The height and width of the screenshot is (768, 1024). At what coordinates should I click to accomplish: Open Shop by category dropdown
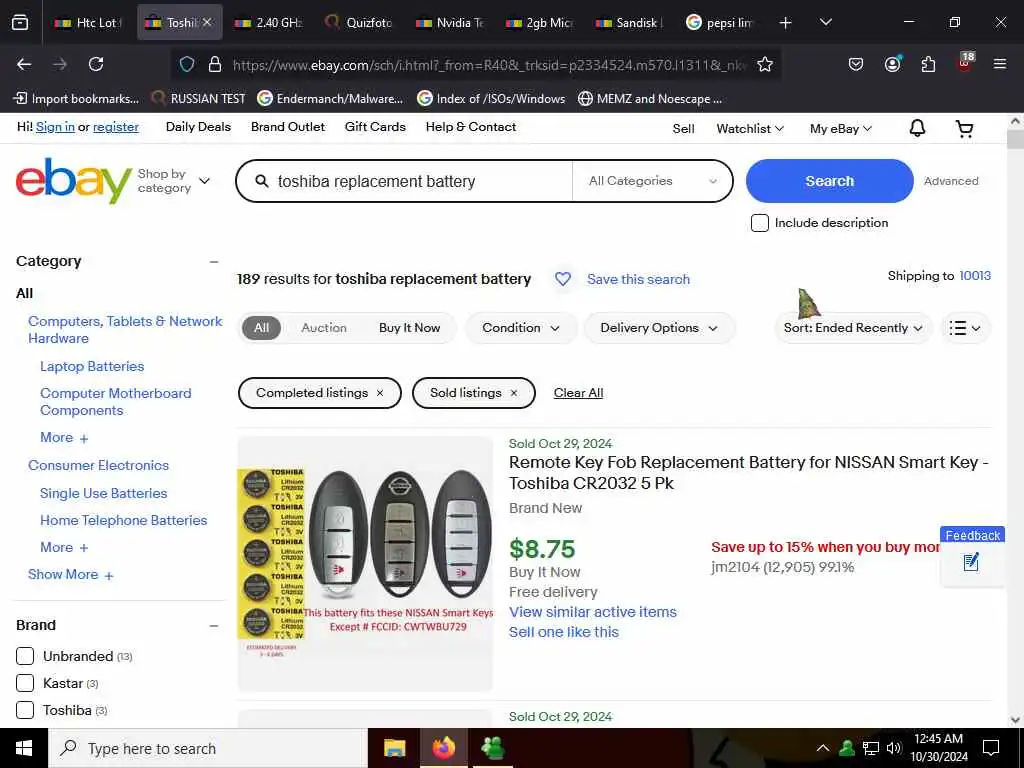click(174, 181)
